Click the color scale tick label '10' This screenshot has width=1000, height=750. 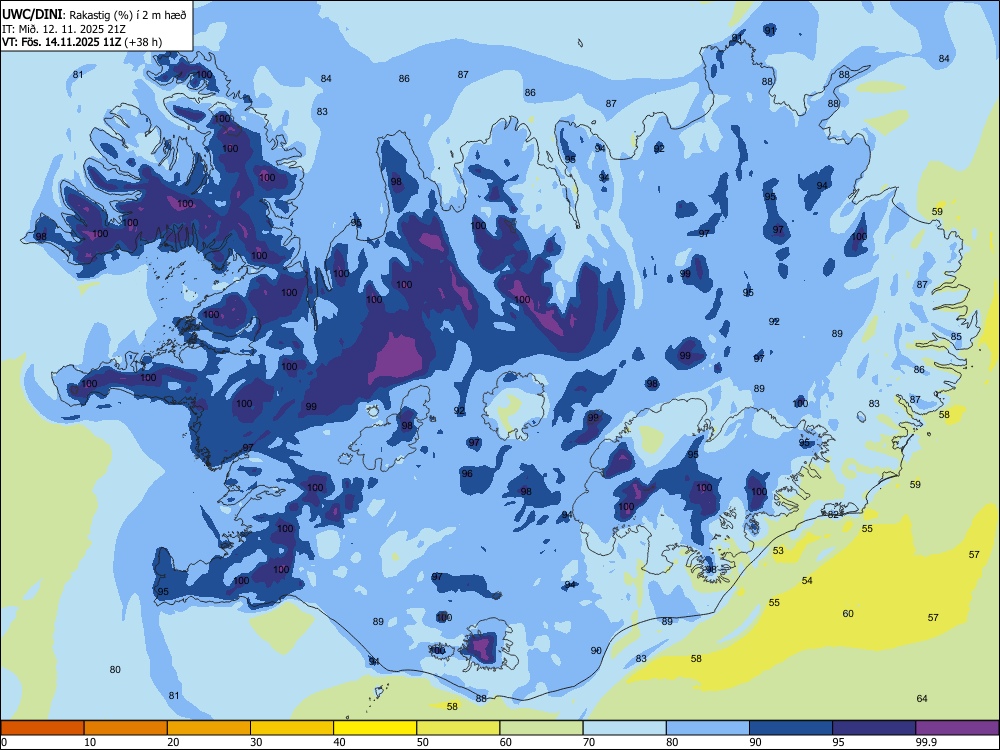pos(90,742)
